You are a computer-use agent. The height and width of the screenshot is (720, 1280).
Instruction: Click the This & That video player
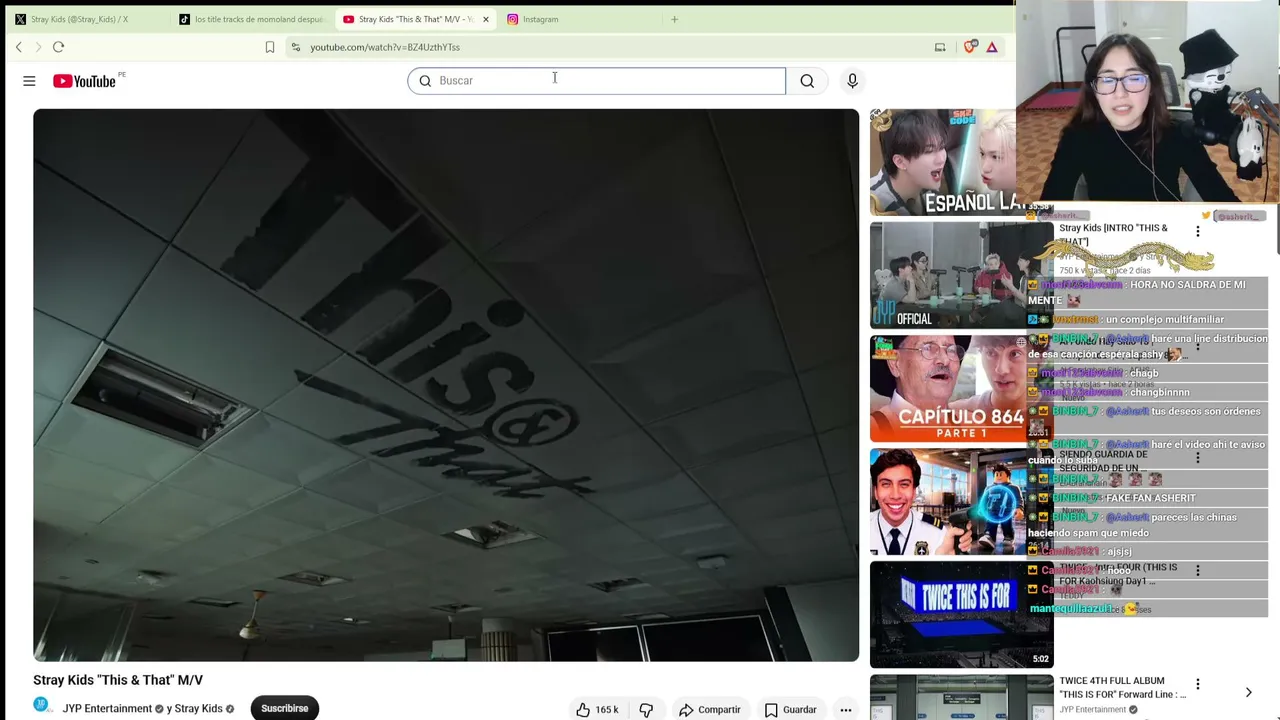pos(446,385)
